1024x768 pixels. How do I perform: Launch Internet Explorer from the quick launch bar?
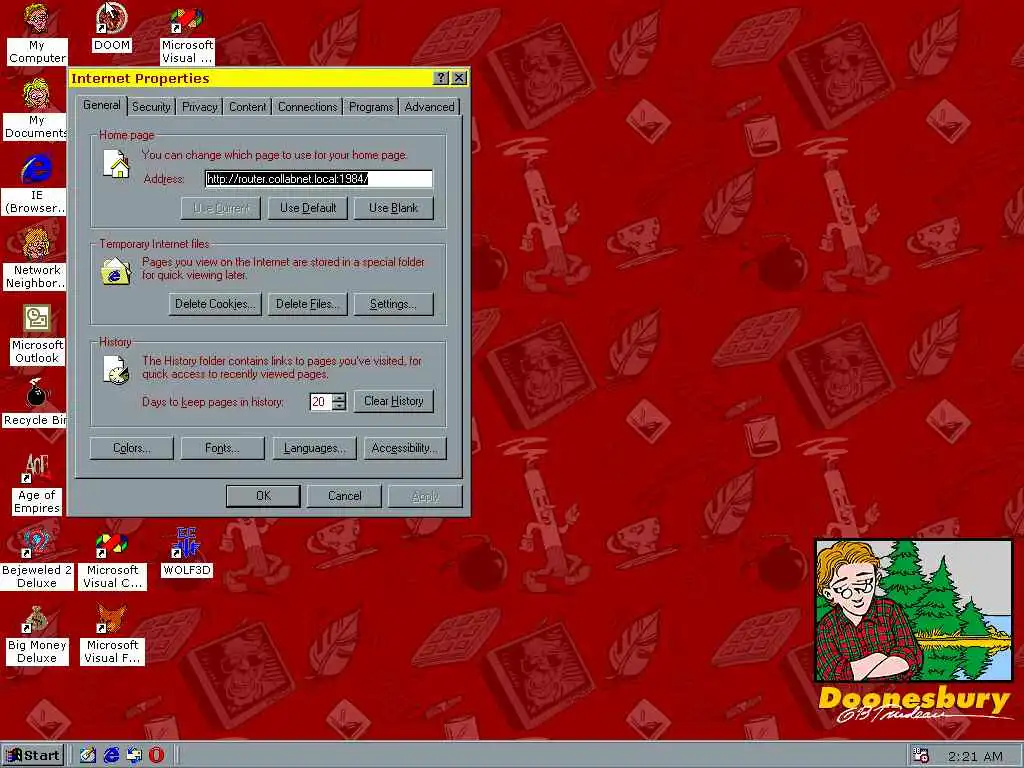[112, 756]
